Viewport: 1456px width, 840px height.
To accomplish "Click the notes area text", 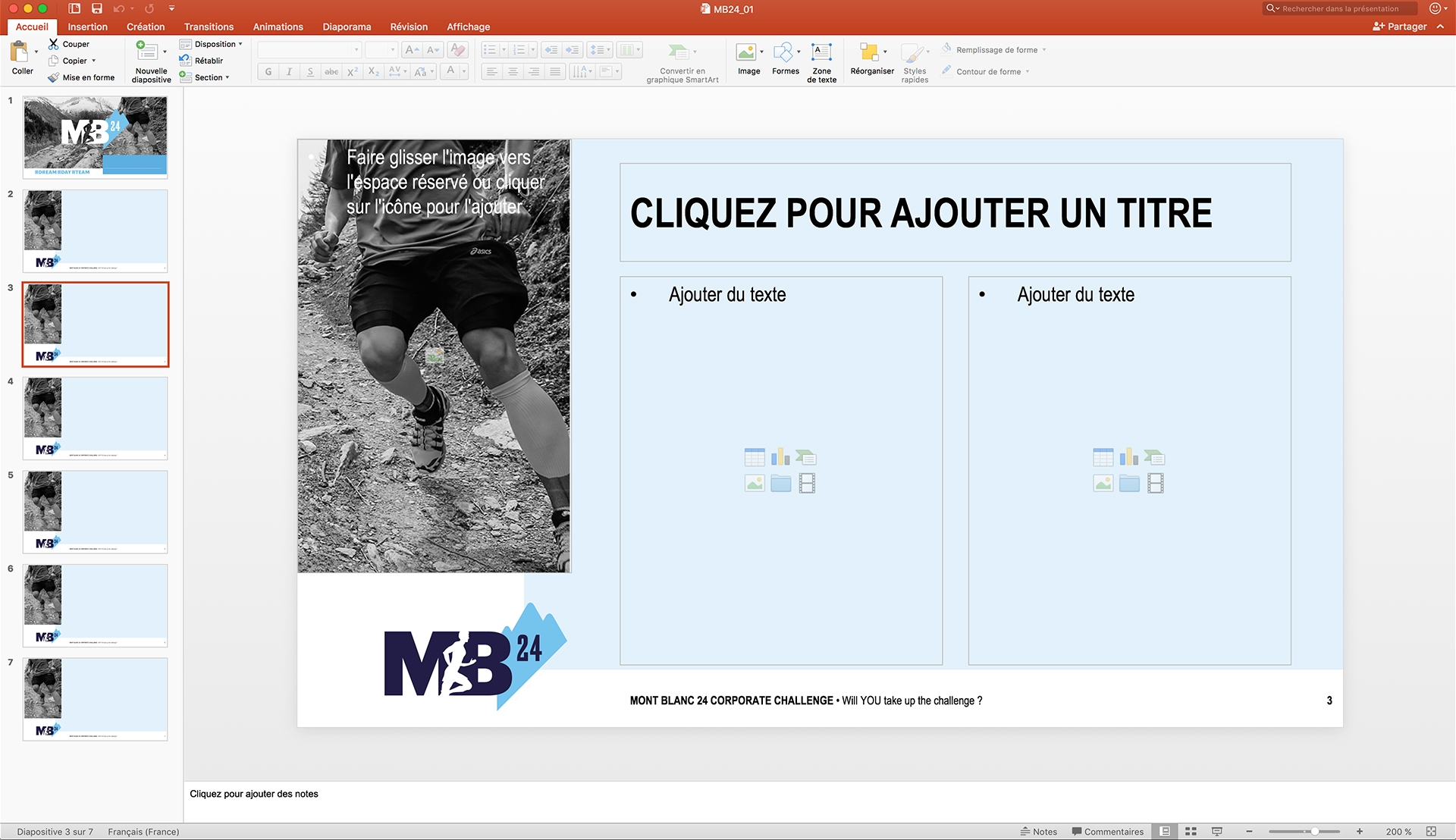I will (254, 794).
